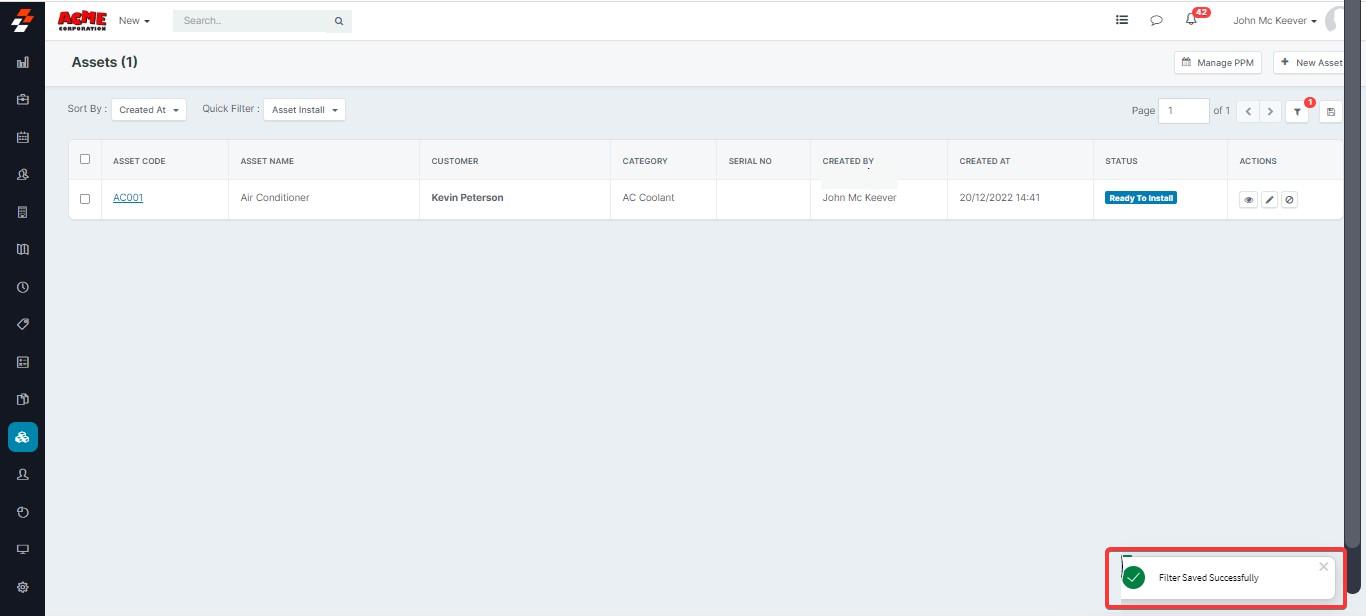Screen dimensions: 1366x616
Task: Deactivate asset AC001 with ban icon
Action: [1289, 200]
